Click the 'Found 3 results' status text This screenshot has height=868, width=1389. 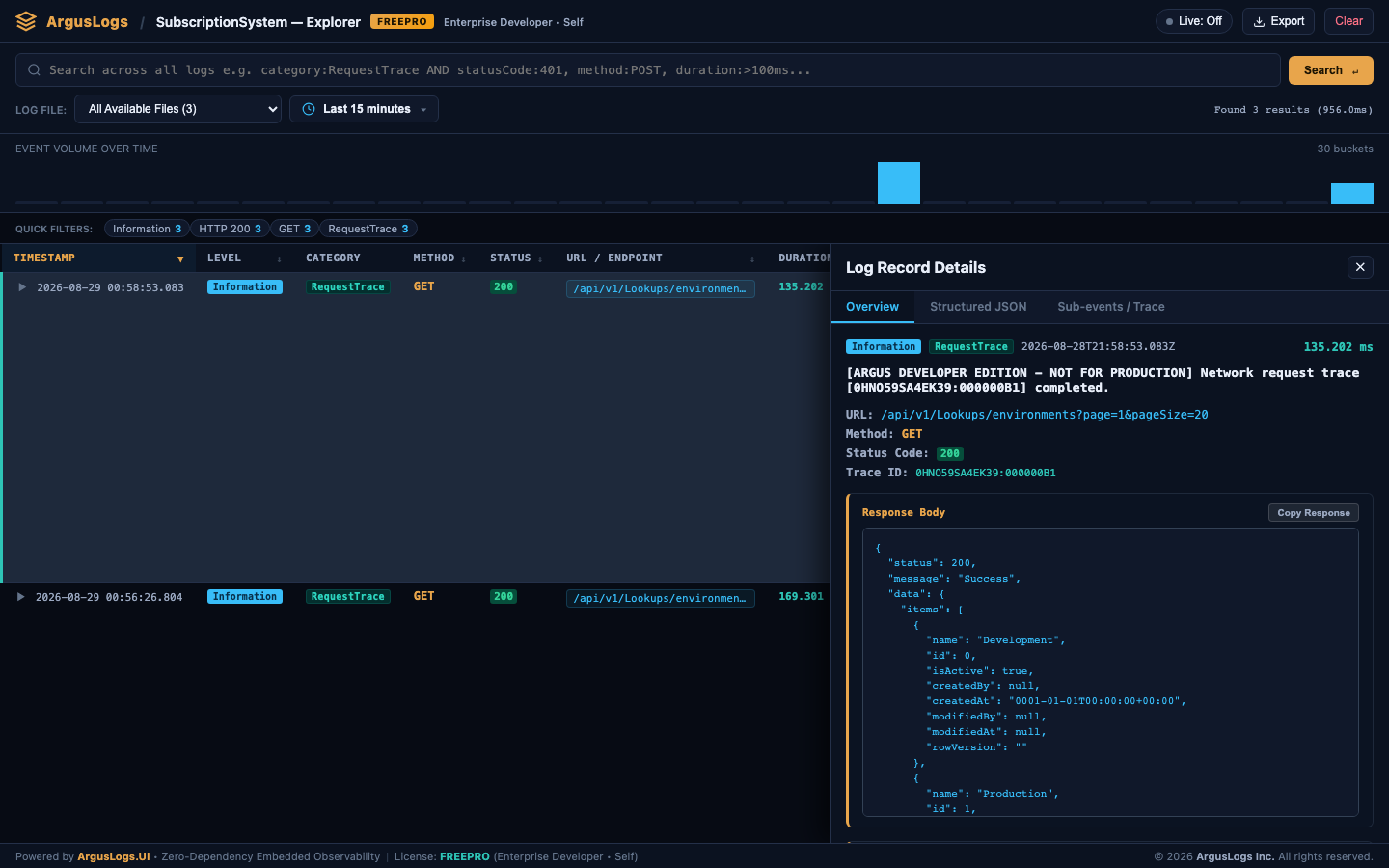point(1294,110)
